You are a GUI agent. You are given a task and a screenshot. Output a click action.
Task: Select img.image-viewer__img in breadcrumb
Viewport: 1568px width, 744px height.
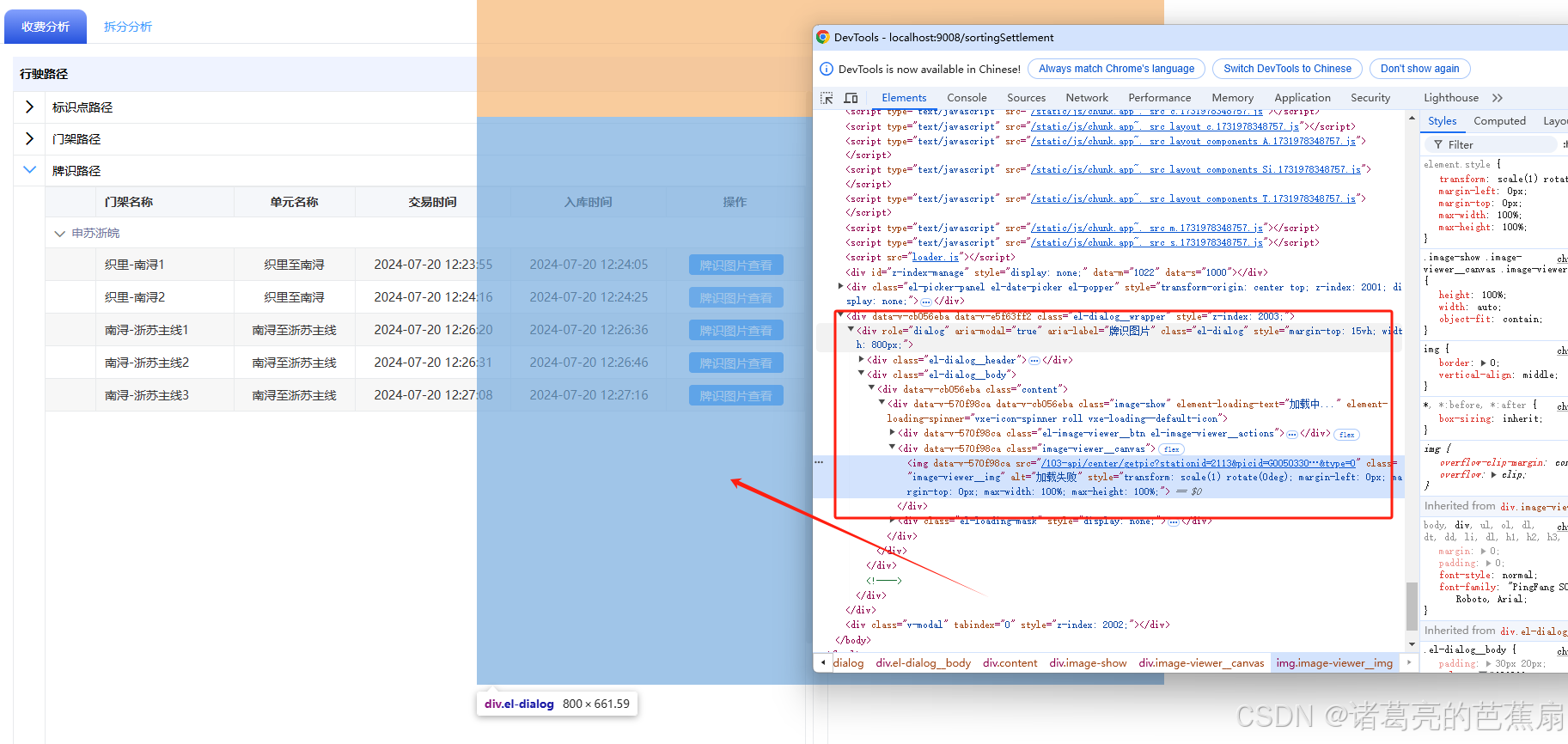click(1334, 663)
